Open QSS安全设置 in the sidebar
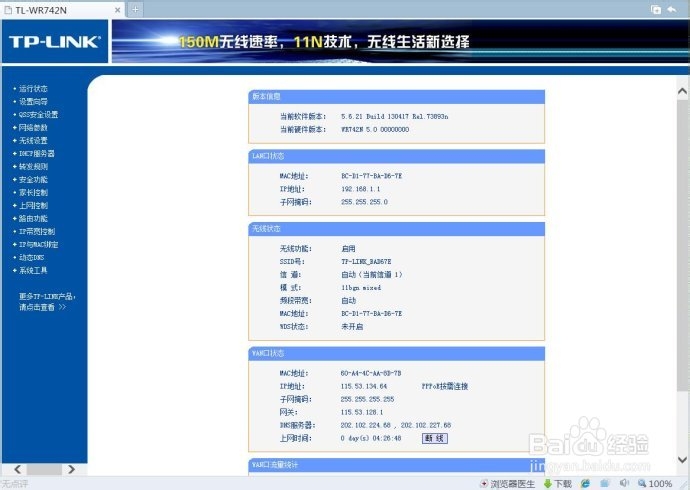The width and height of the screenshot is (690, 490). pos(38,115)
